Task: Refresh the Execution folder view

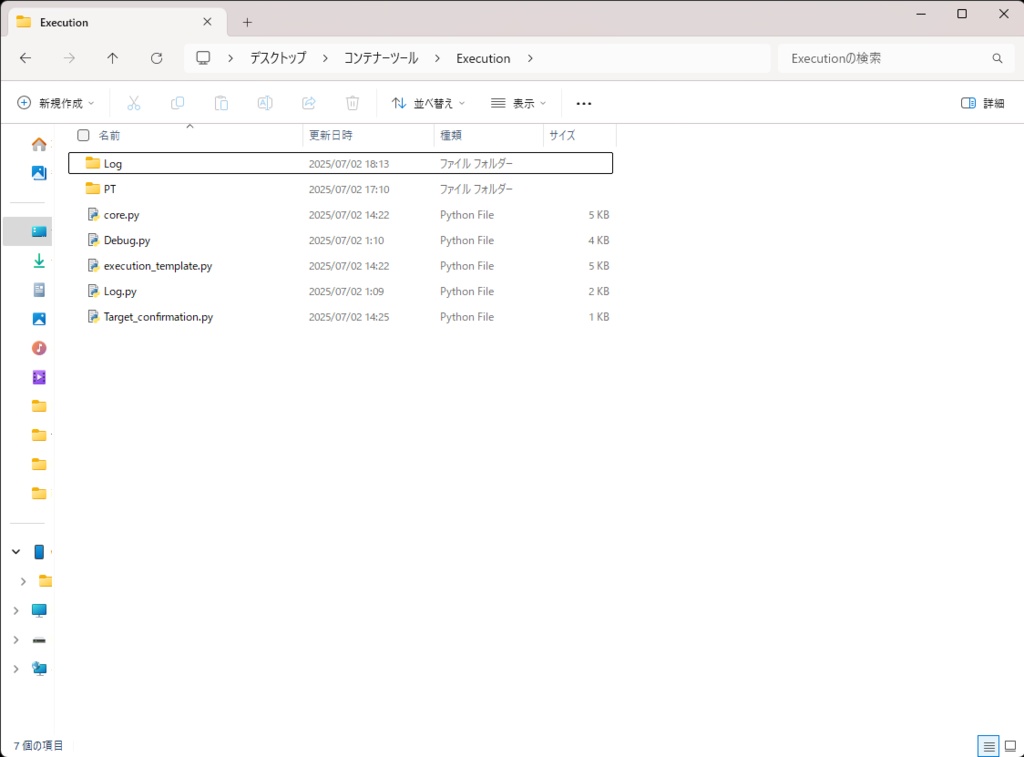Action: point(157,58)
